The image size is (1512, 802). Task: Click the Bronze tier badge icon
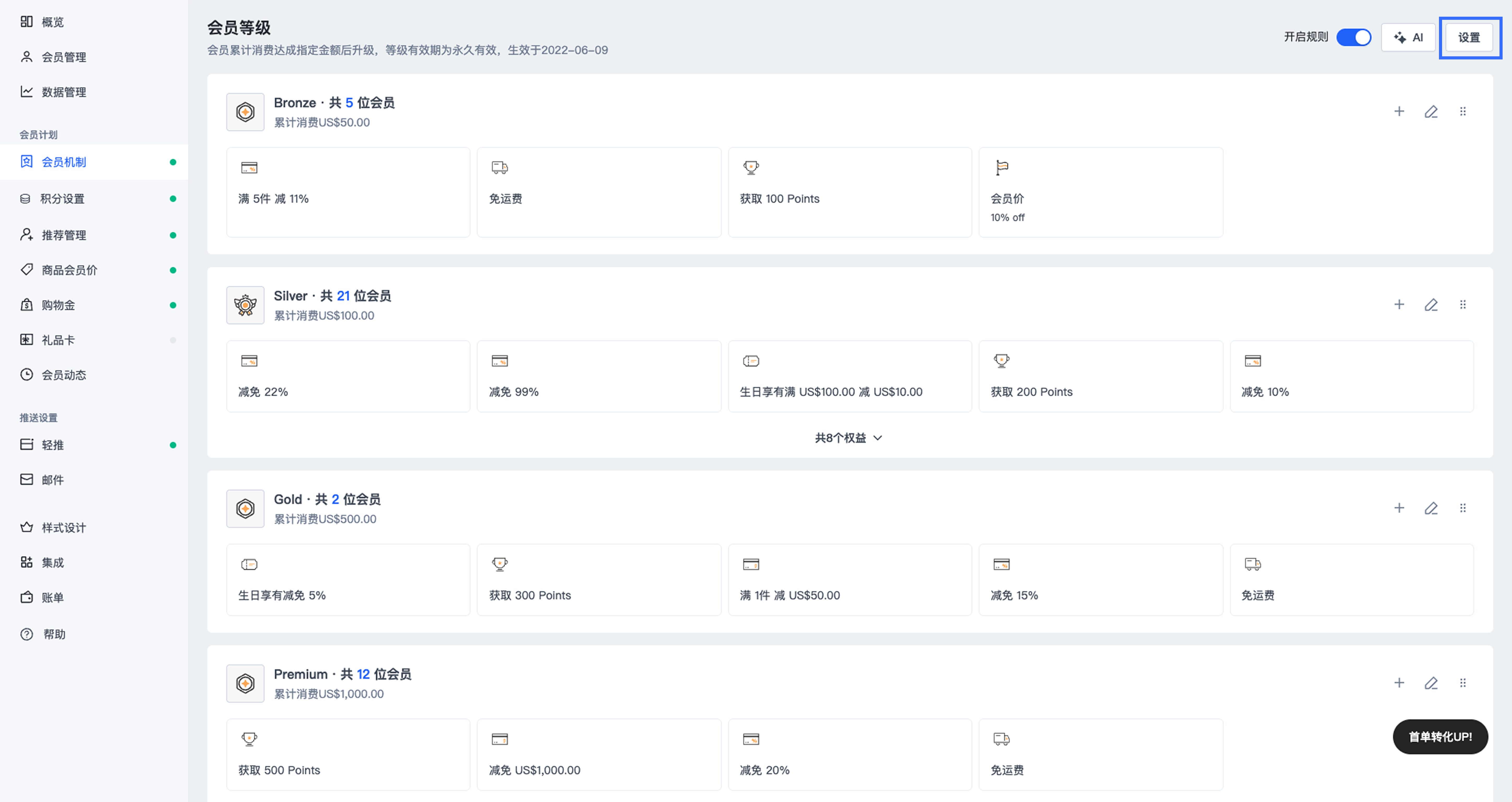point(245,112)
